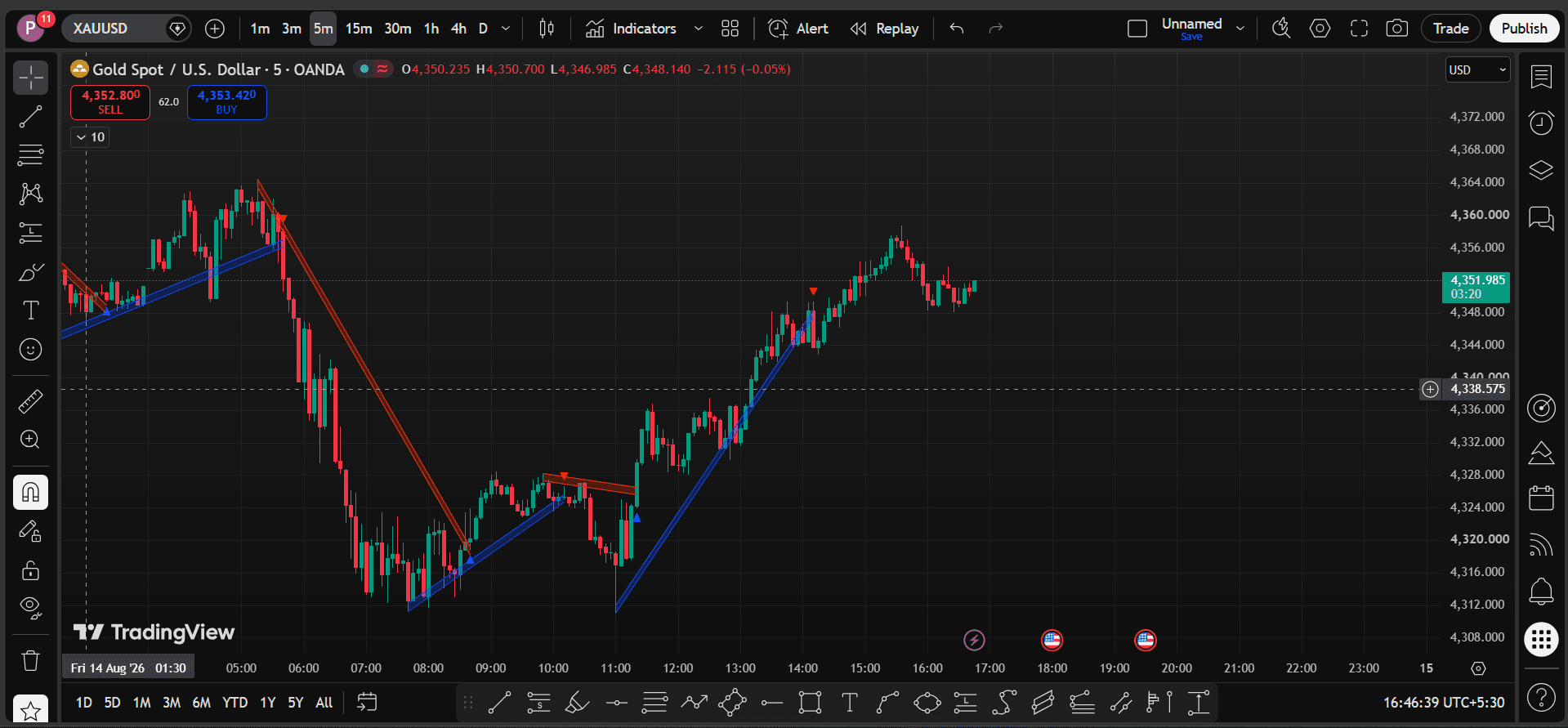Select the trend line drawing tool
1568x728 pixels.
(x=31, y=117)
